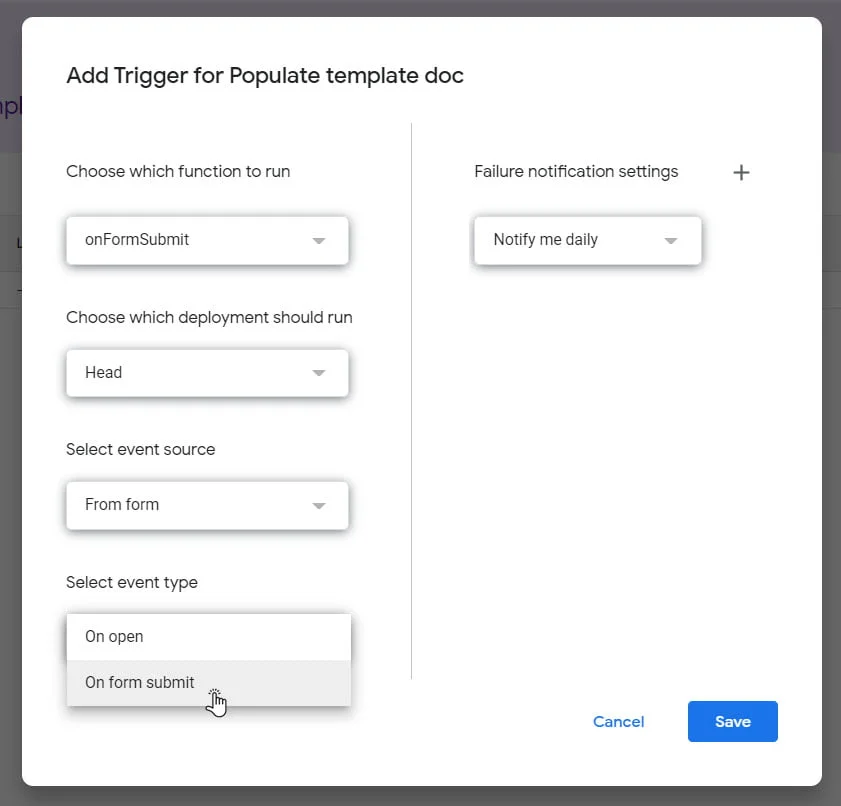Click the Choose which function to run label

tap(178, 171)
